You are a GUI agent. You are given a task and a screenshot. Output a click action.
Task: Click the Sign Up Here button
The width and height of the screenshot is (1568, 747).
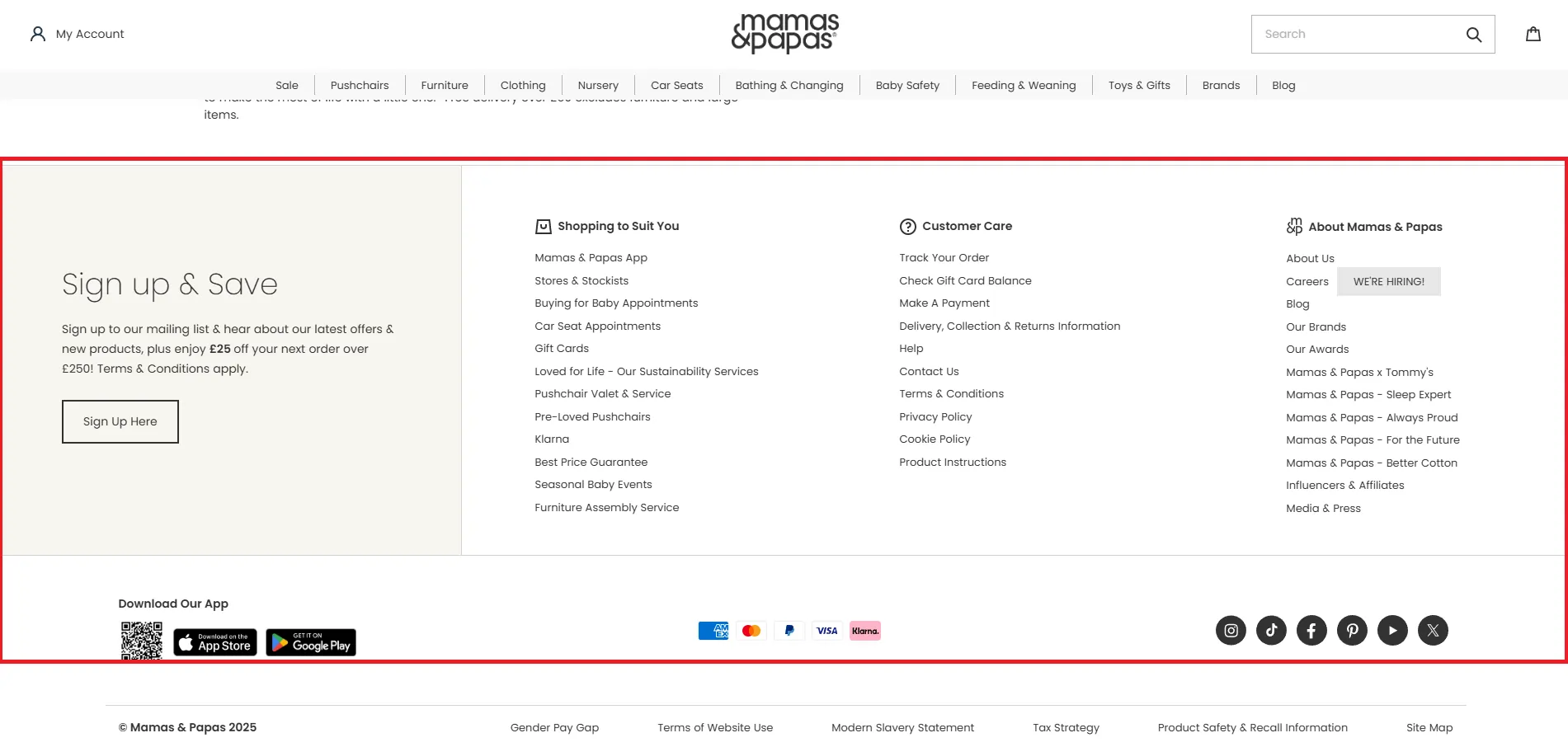120,421
